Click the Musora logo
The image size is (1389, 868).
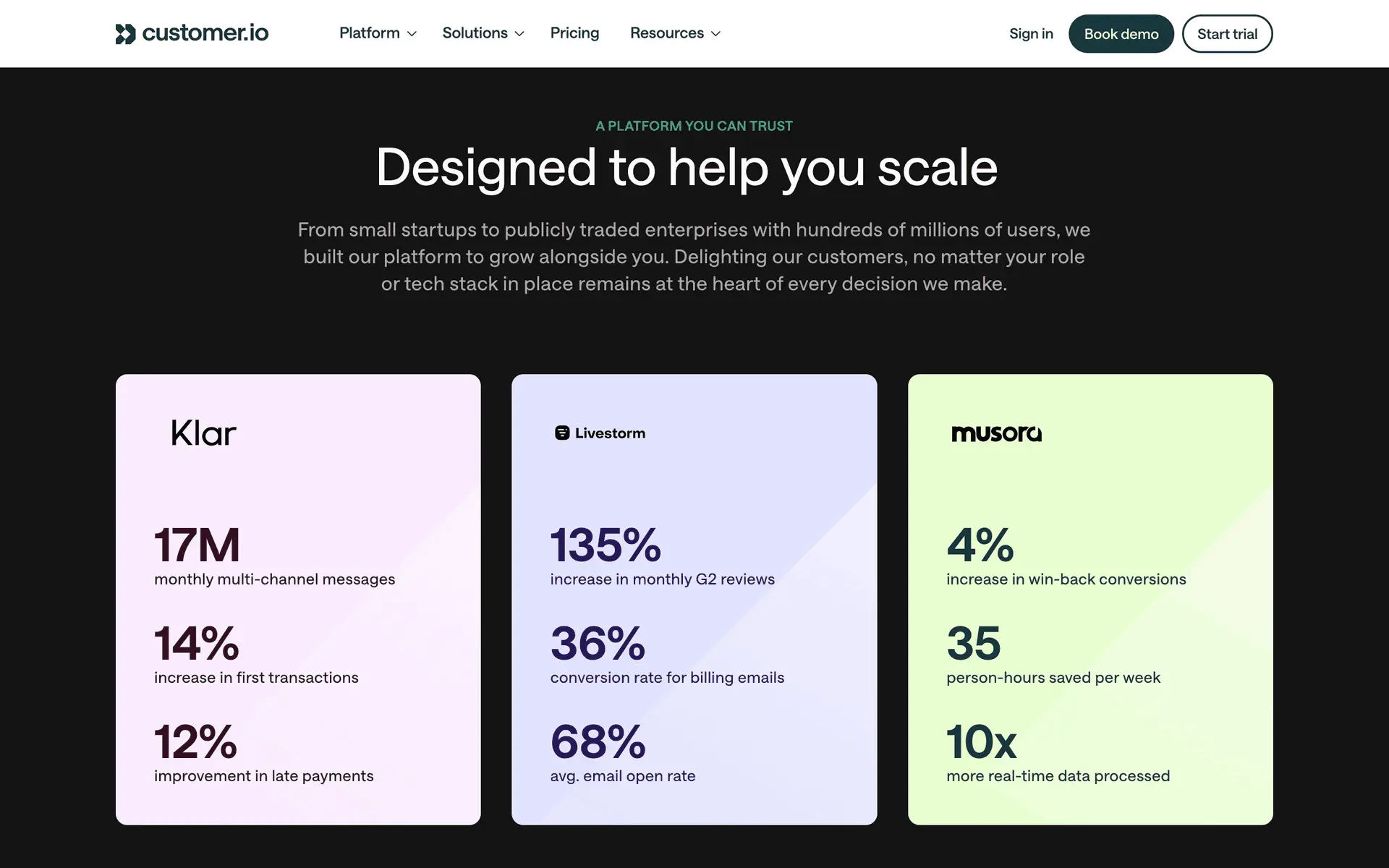[x=996, y=433]
